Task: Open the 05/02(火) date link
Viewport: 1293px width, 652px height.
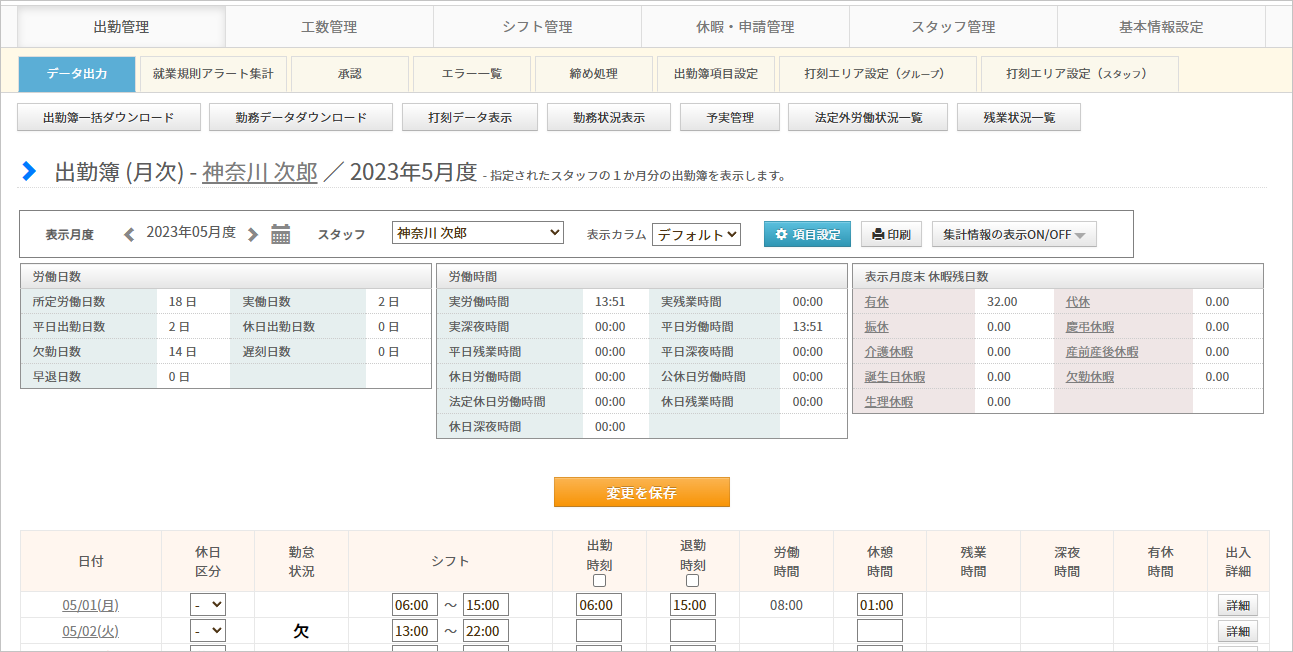Action: pyautogui.click(x=91, y=631)
